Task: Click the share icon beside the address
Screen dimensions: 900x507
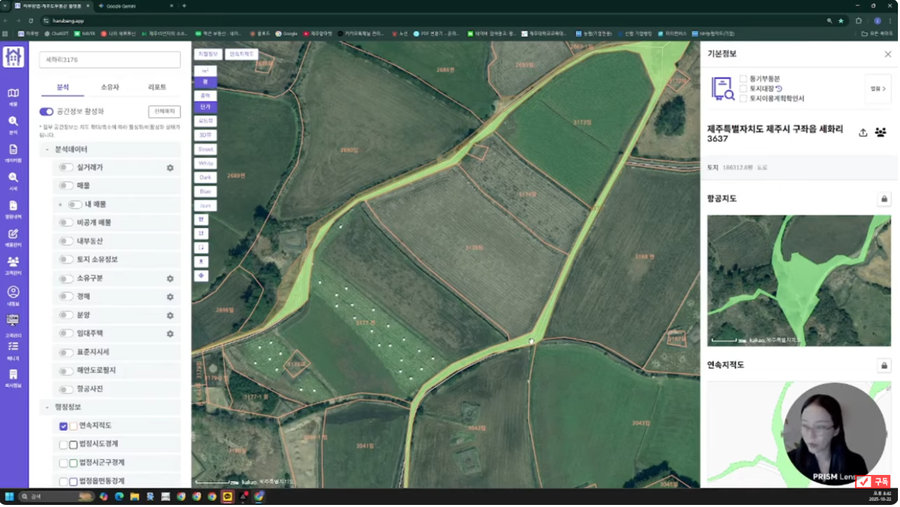Action: point(863,133)
